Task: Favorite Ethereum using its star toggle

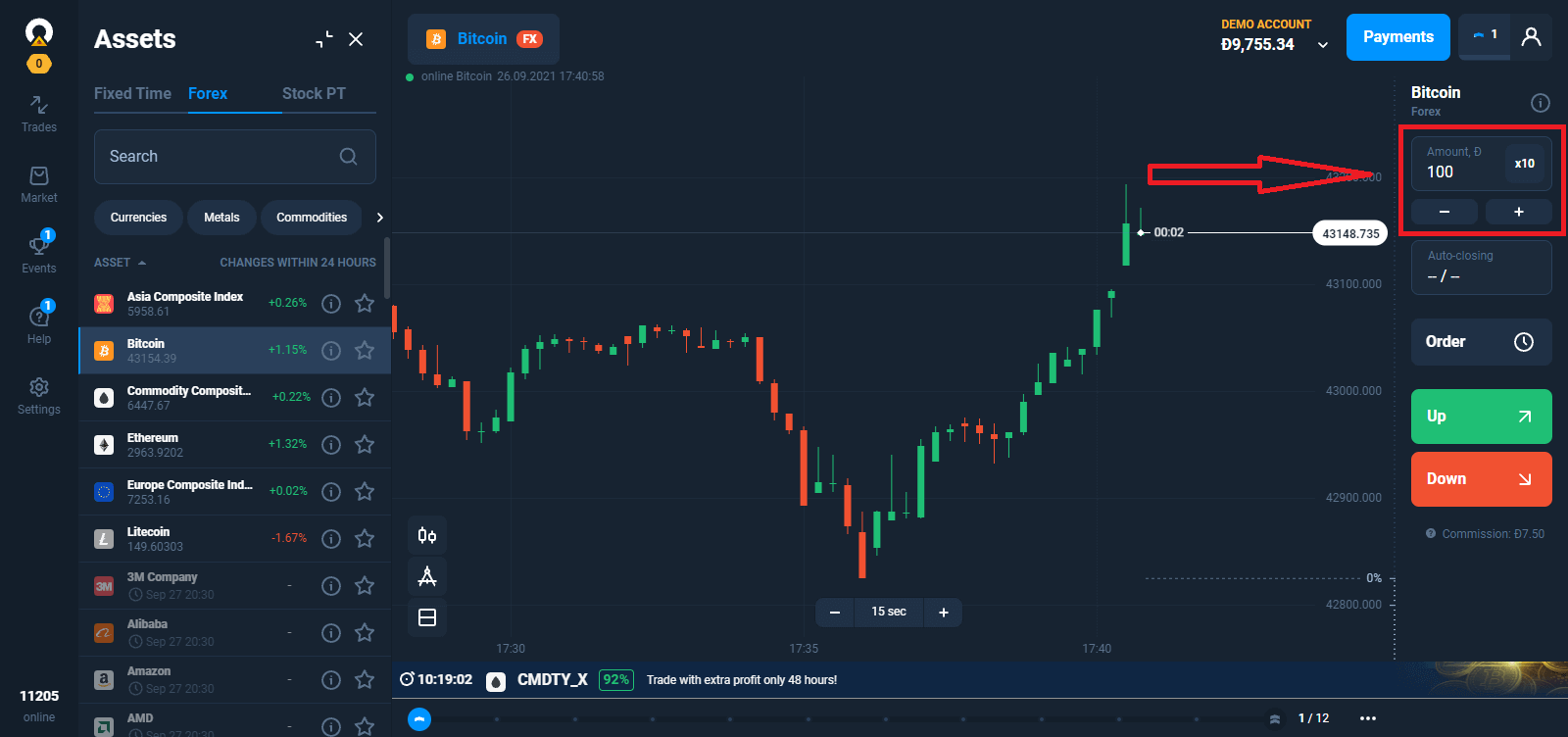Action: [x=364, y=444]
